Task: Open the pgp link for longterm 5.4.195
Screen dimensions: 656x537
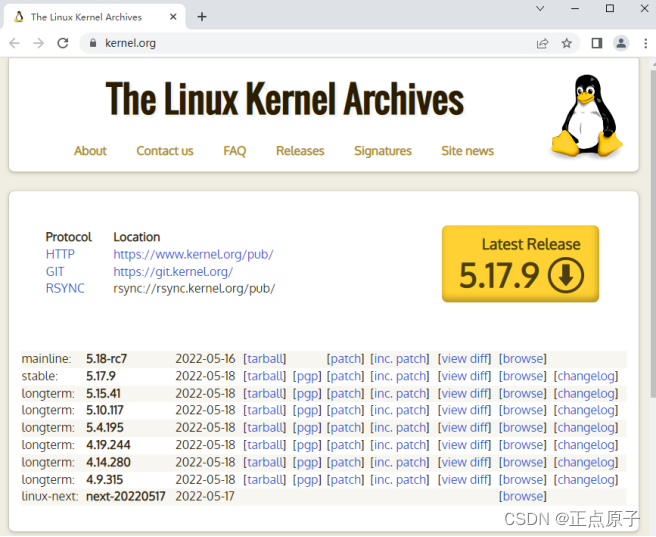Action: point(307,428)
